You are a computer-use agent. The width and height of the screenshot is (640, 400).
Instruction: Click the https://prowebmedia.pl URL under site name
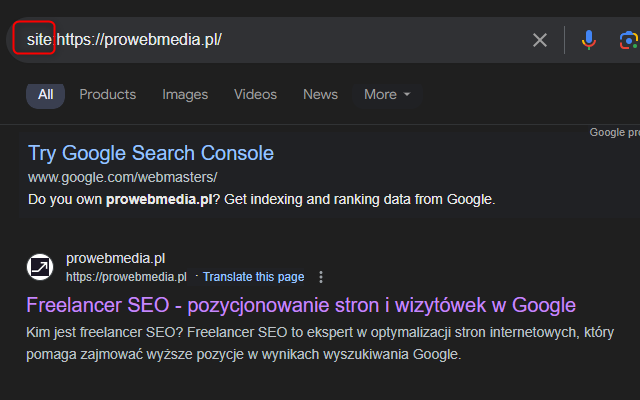(126, 277)
